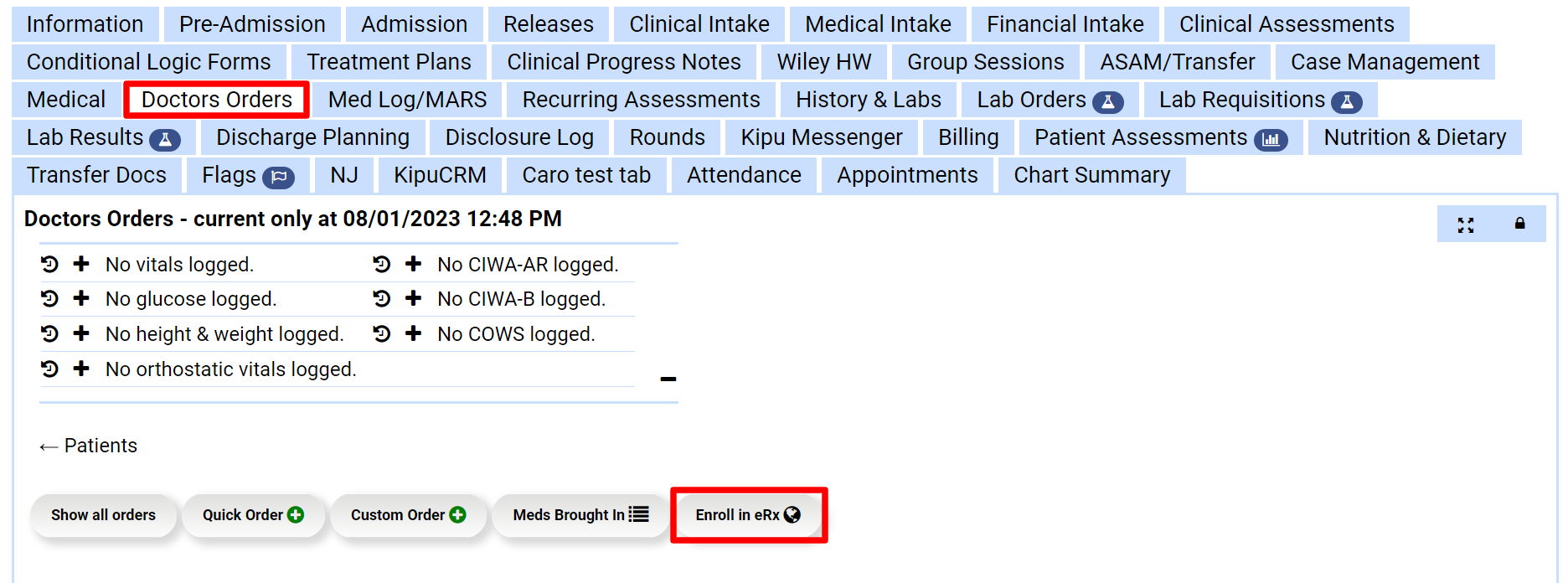The image size is (1568, 583).
Task: Open the Flags tab
Action: tap(247, 175)
